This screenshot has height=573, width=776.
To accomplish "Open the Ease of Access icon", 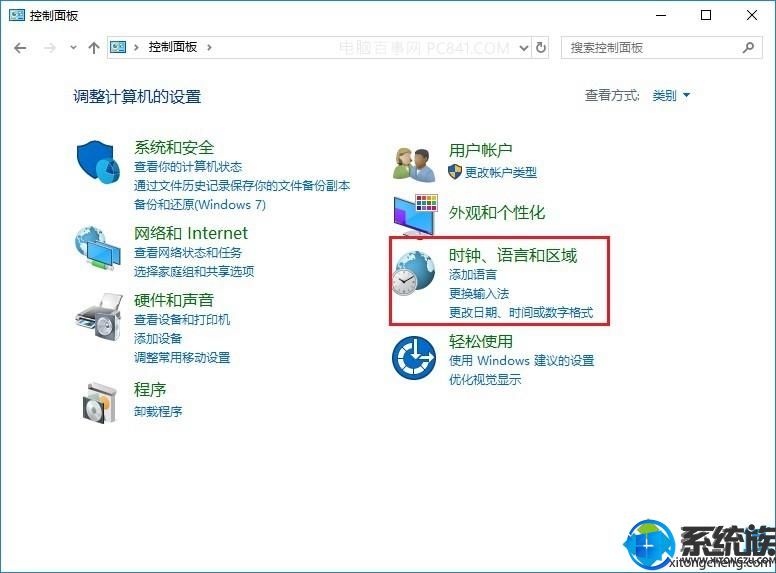I will [414, 358].
